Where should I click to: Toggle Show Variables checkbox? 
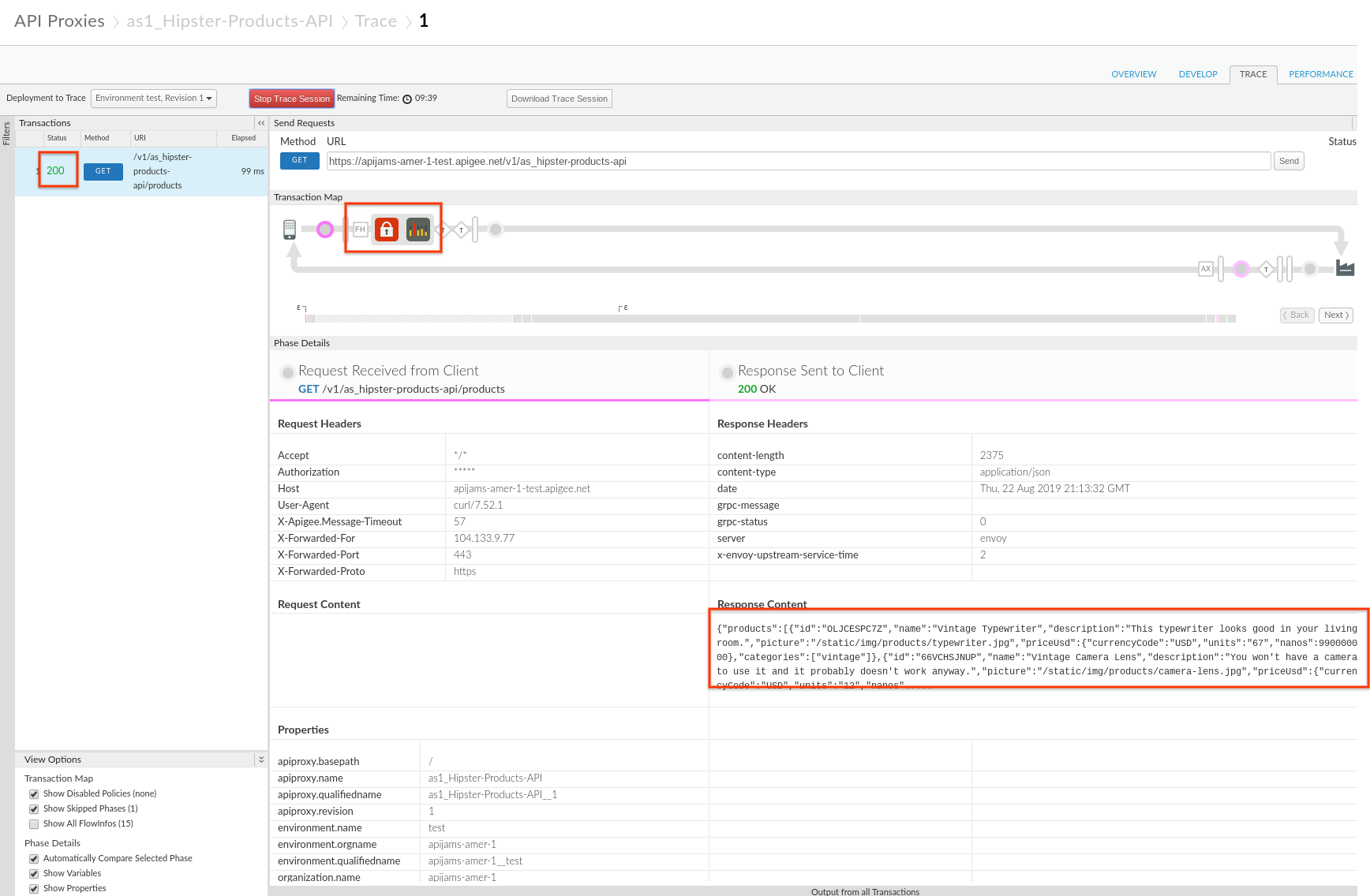tap(34, 874)
